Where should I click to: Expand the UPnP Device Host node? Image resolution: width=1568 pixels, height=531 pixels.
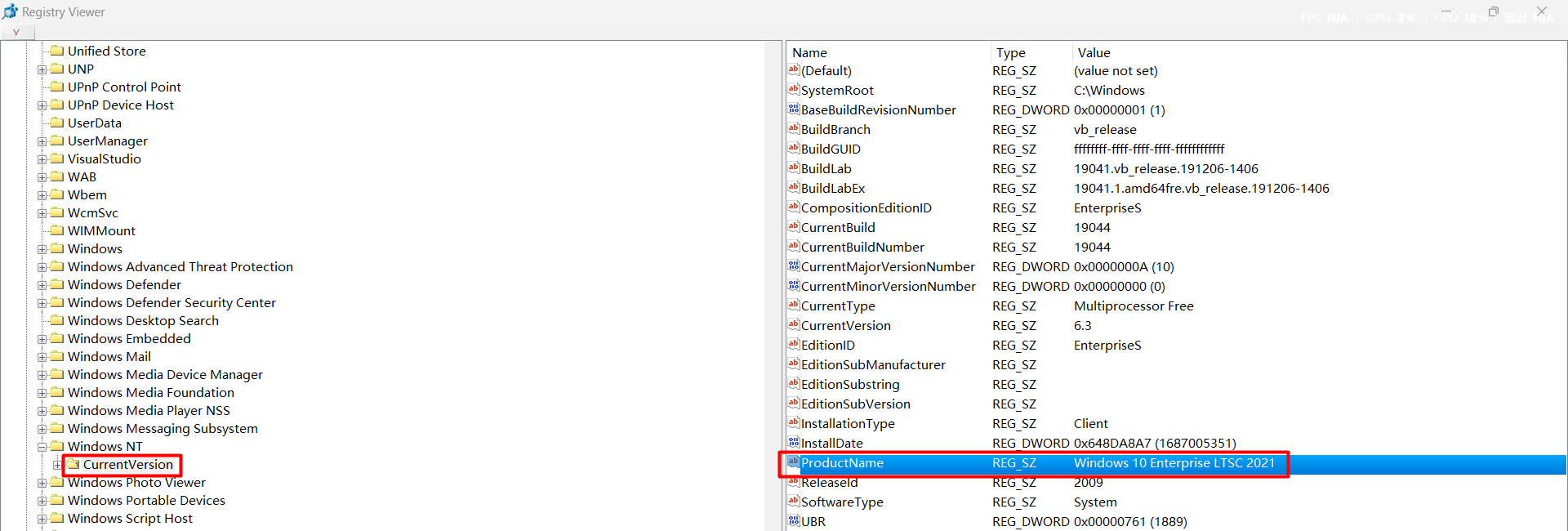pos(42,105)
